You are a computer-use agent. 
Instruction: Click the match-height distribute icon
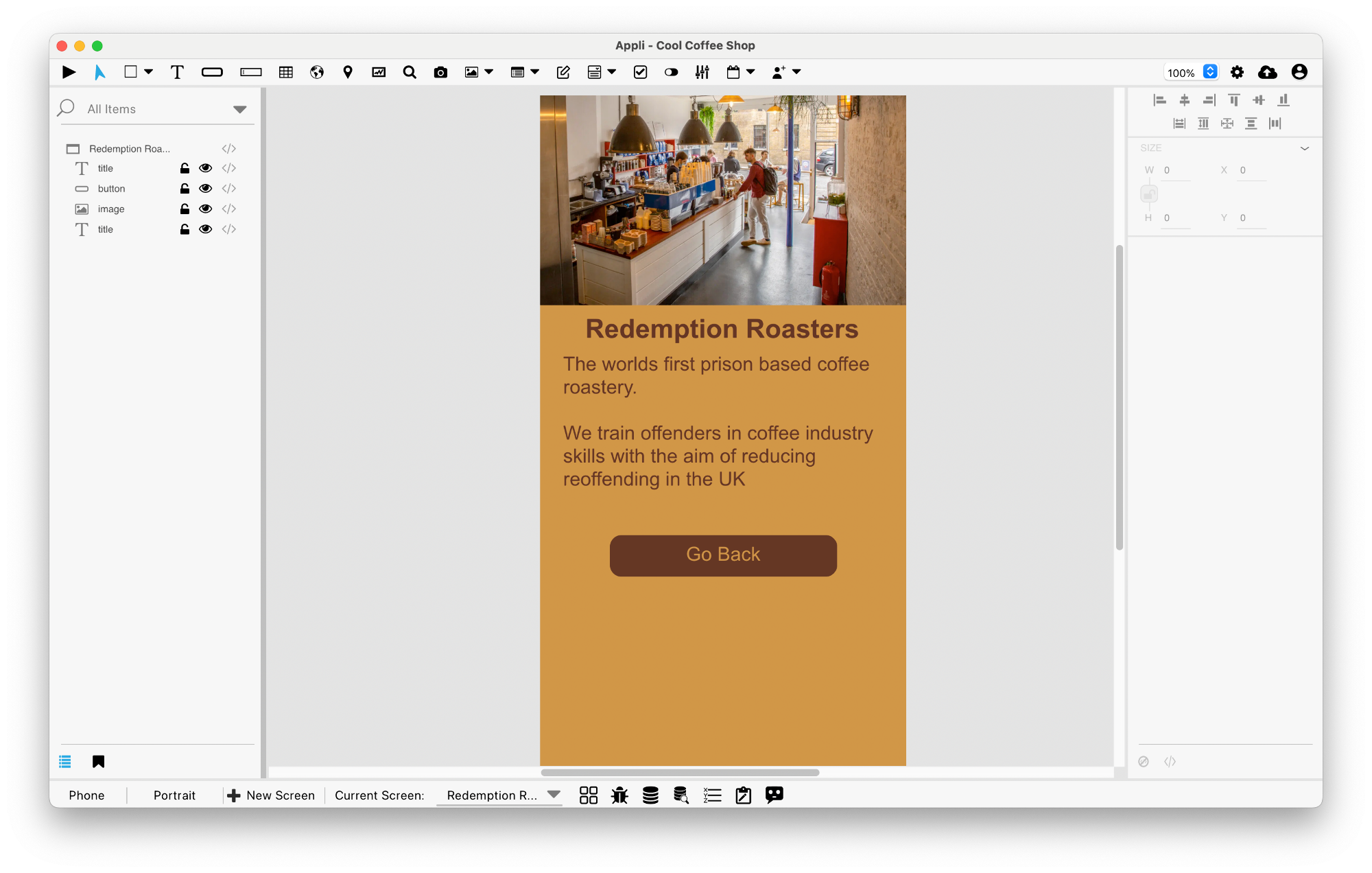coord(1203,124)
